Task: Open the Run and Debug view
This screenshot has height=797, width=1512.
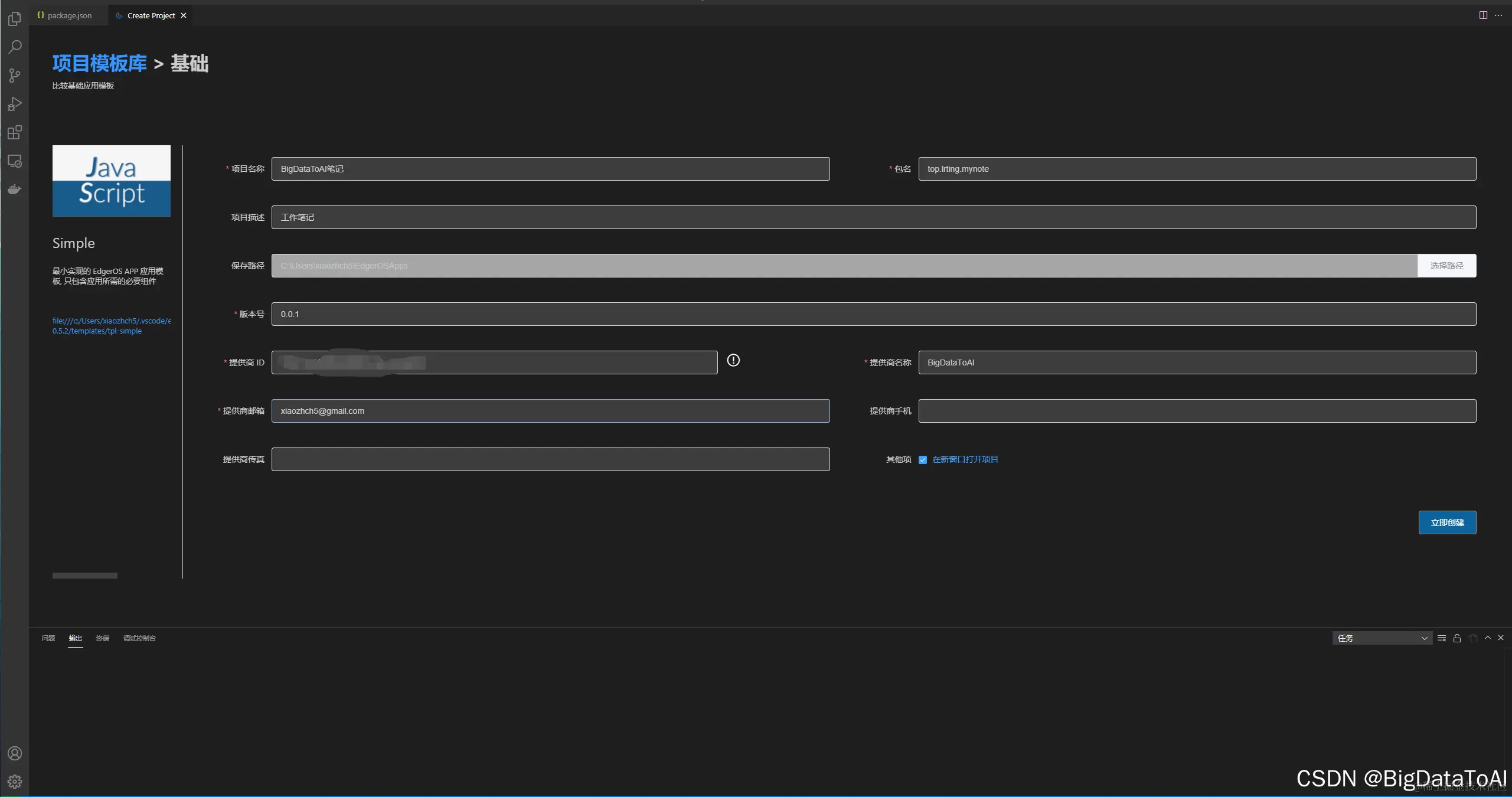Action: pos(15,104)
